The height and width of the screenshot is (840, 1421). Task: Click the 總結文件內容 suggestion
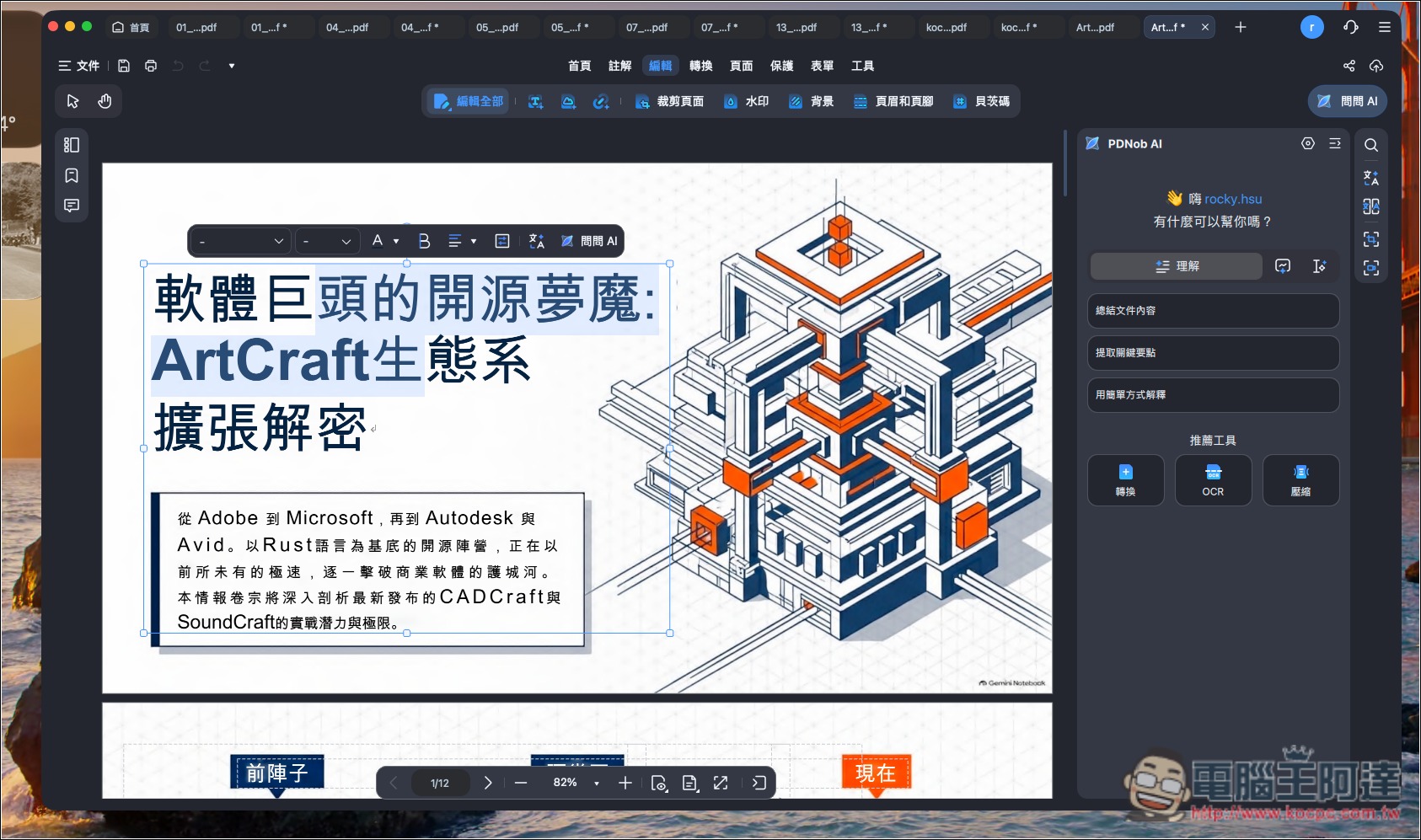[1213, 311]
